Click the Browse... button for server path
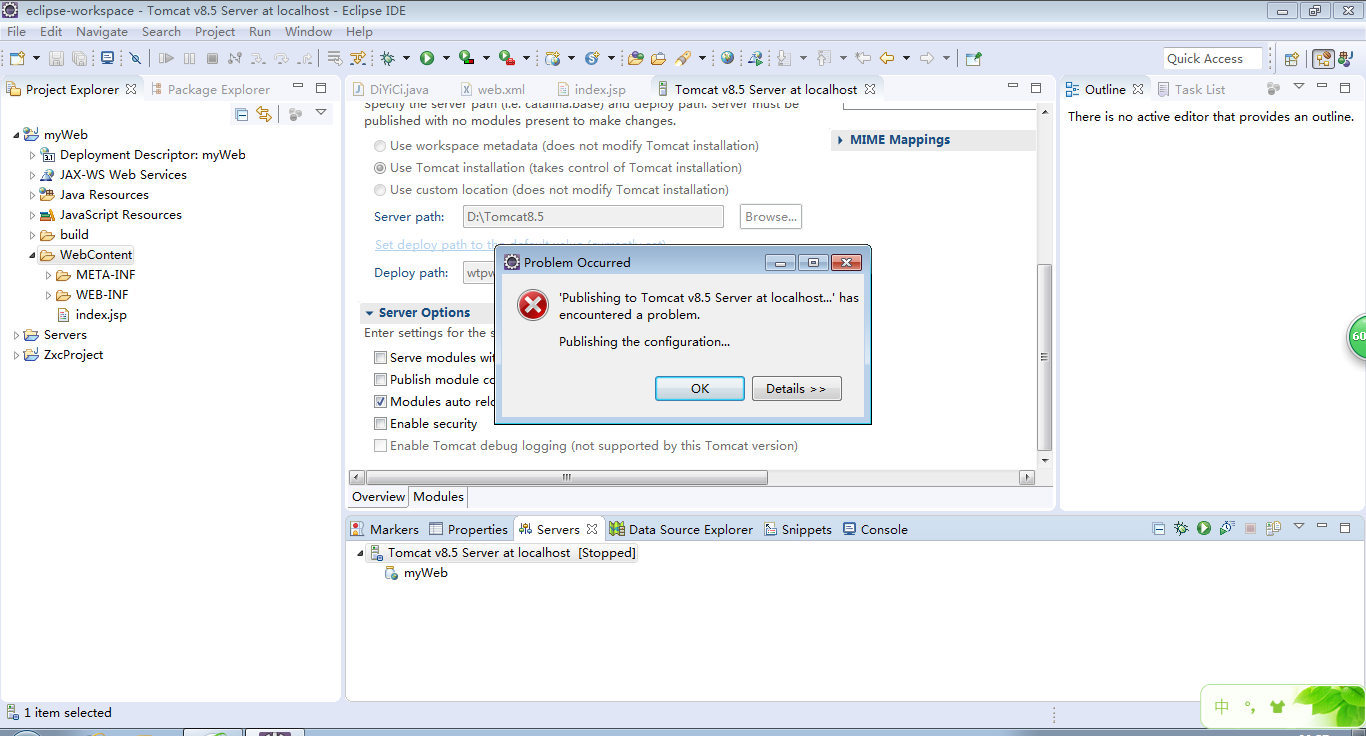 771,216
